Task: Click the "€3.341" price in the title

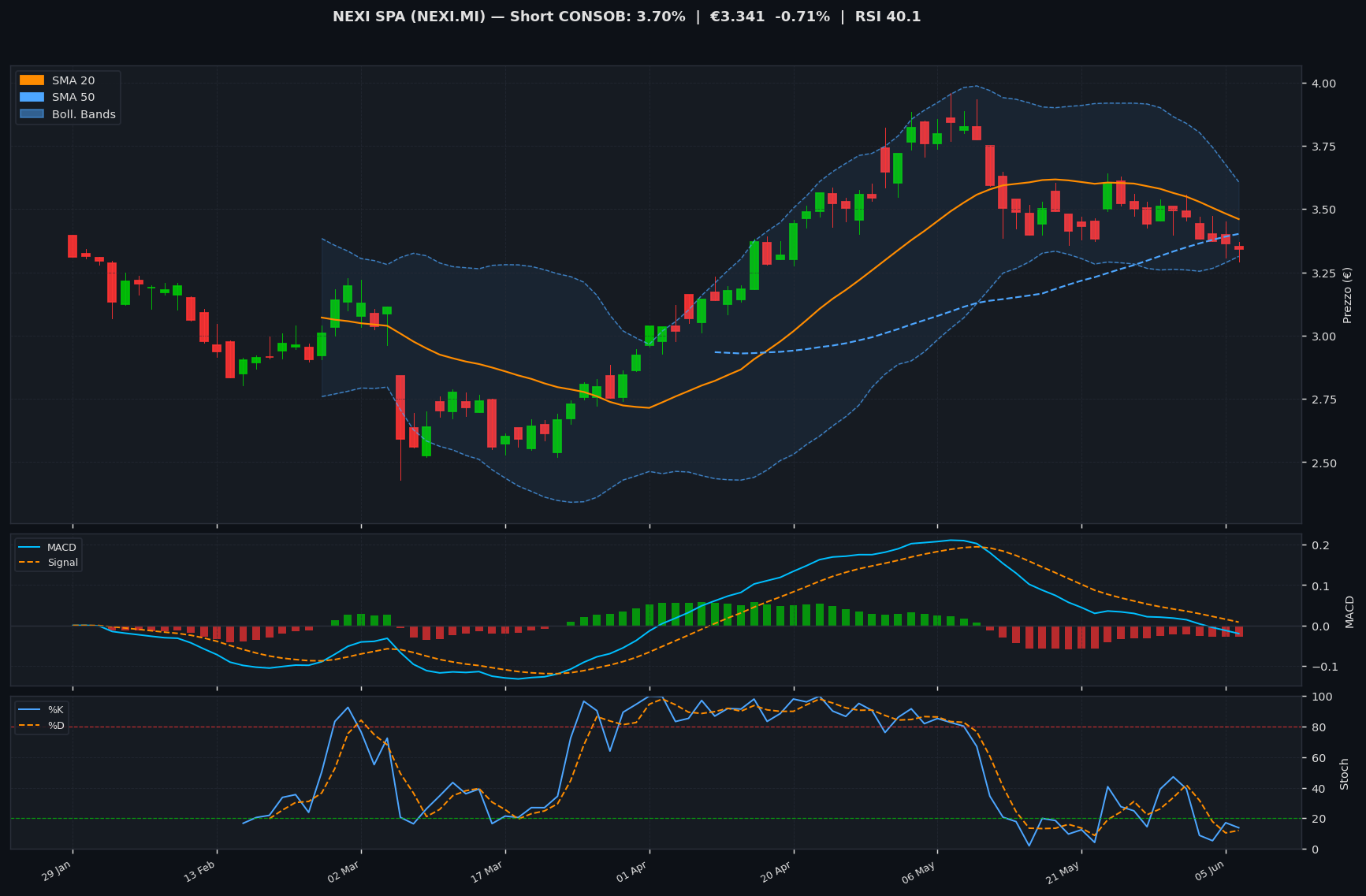Action: click(x=737, y=17)
